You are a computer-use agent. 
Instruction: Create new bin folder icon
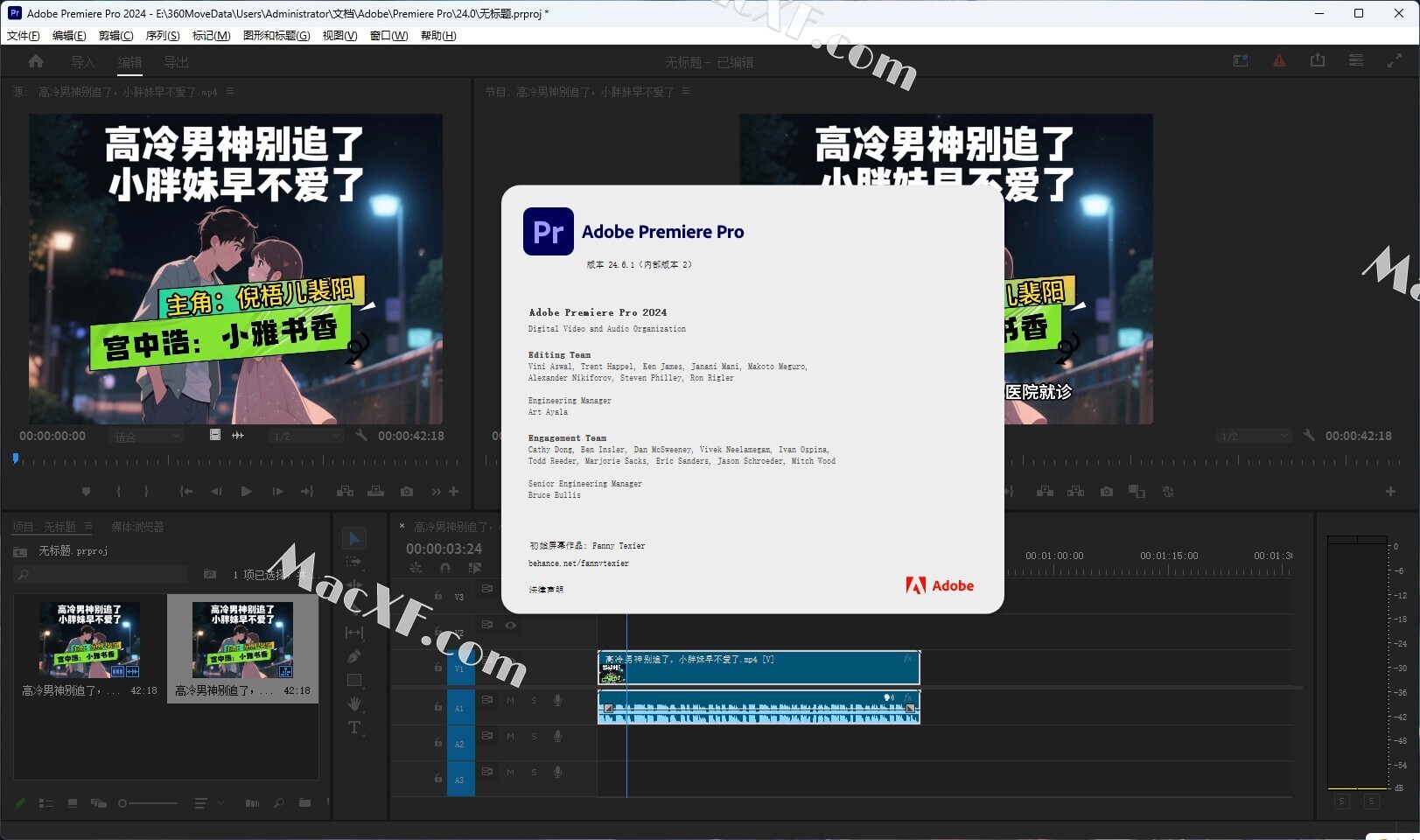304,803
